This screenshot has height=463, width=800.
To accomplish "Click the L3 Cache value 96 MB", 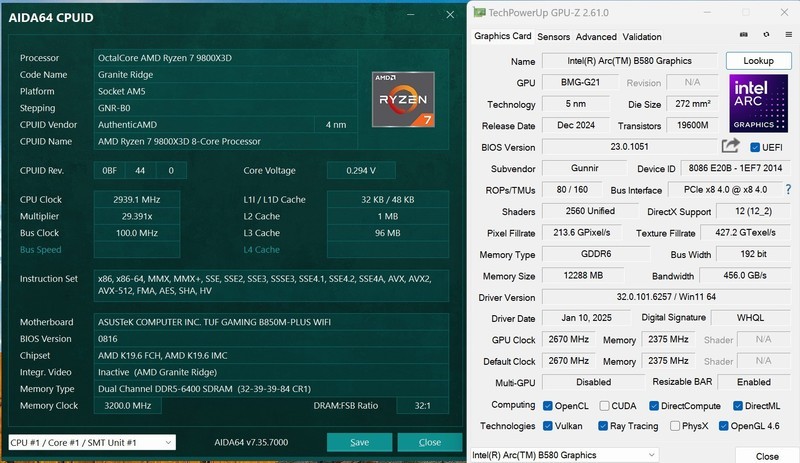I will (388, 233).
